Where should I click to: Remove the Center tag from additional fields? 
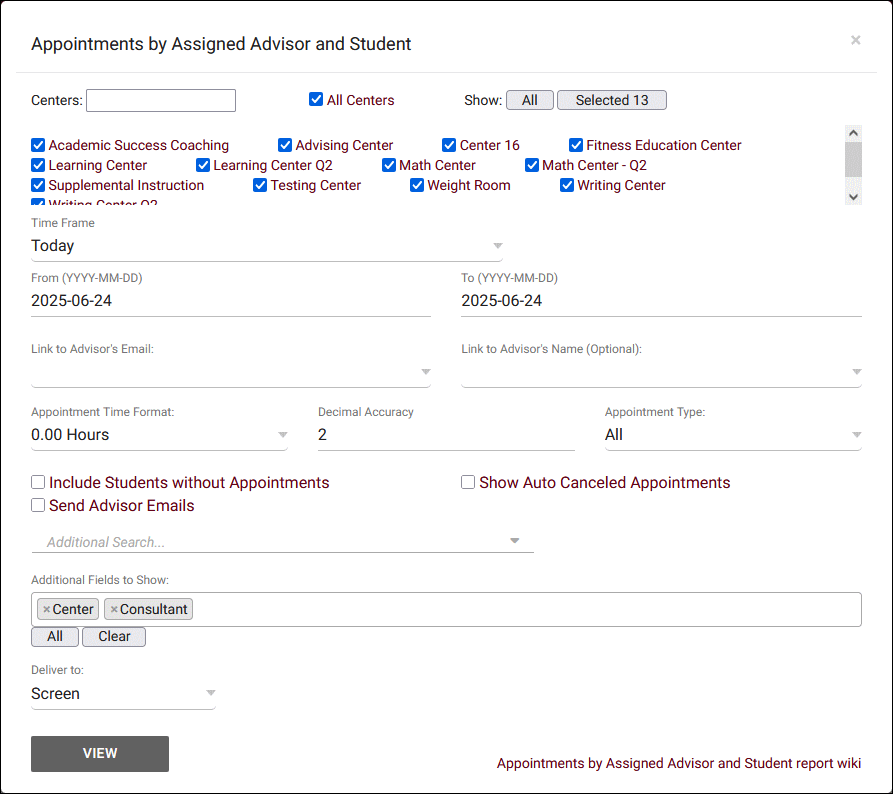pyautogui.click(x=46, y=609)
